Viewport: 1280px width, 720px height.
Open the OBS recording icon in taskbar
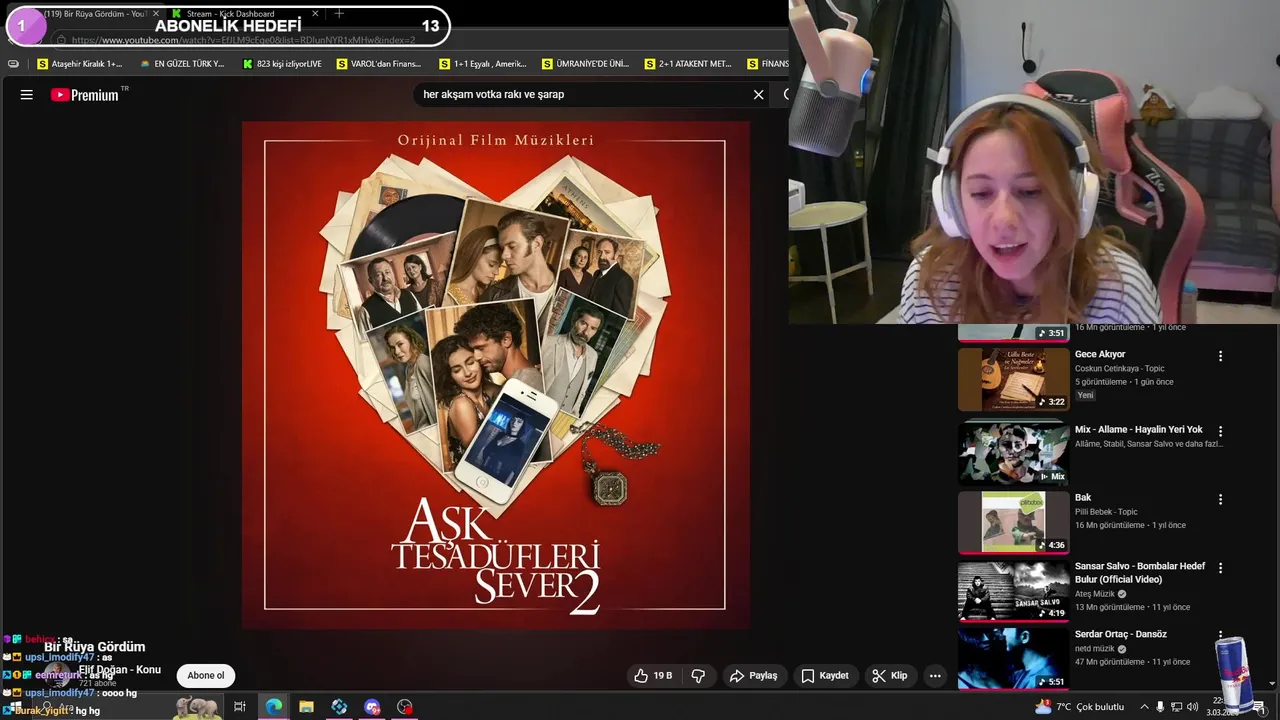405,707
